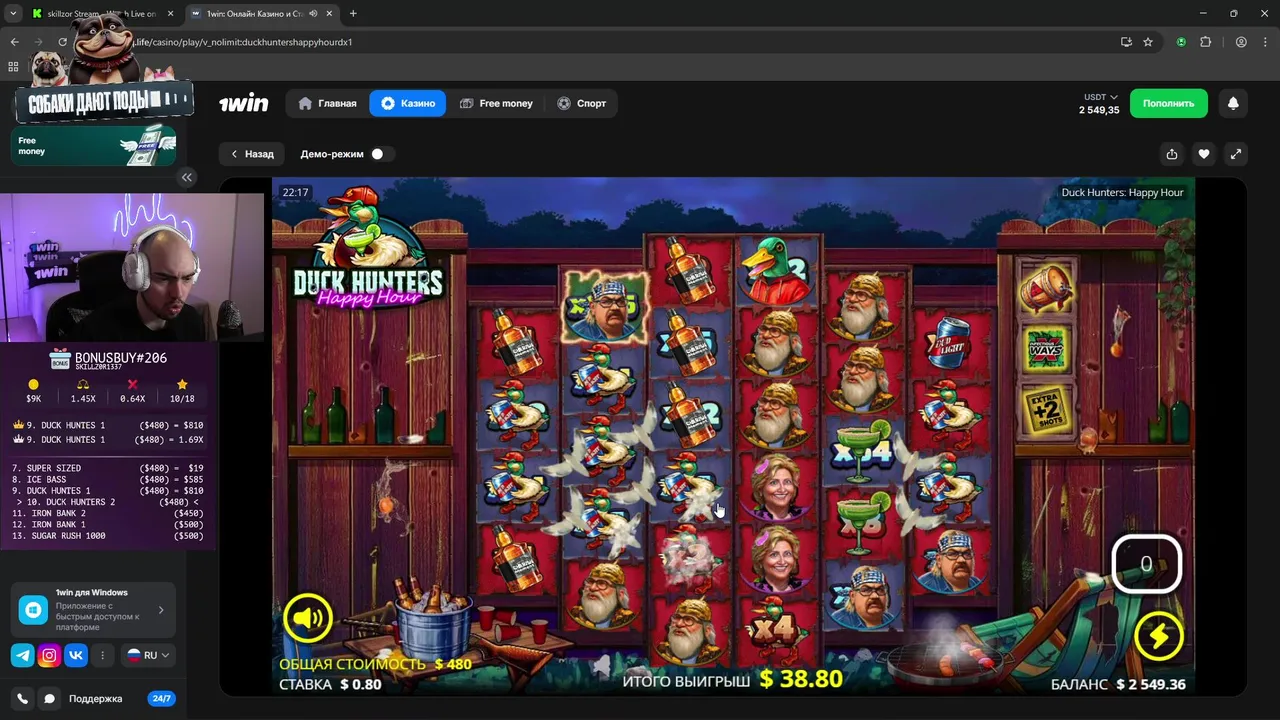Viewport: 1280px width, 720px height.
Task: Reload the page
Action: pyautogui.click(x=62, y=42)
